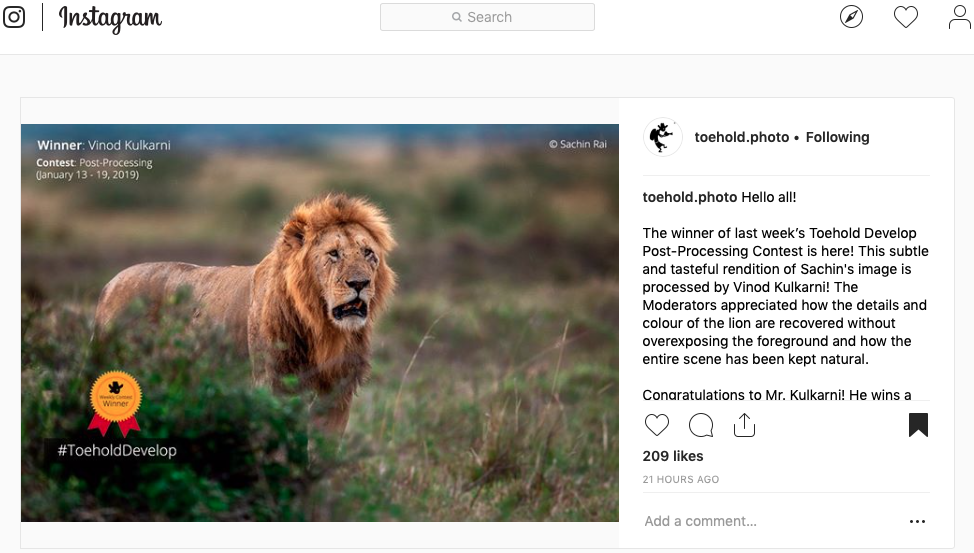Focus the Search field
This screenshot has height=553, width=974.
pos(487,17)
